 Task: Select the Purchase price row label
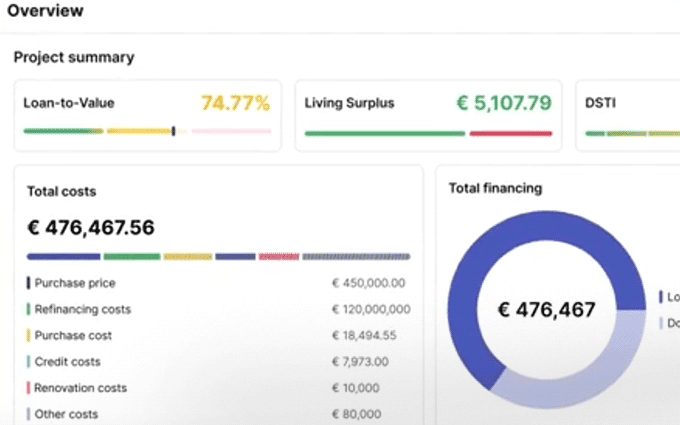point(75,283)
